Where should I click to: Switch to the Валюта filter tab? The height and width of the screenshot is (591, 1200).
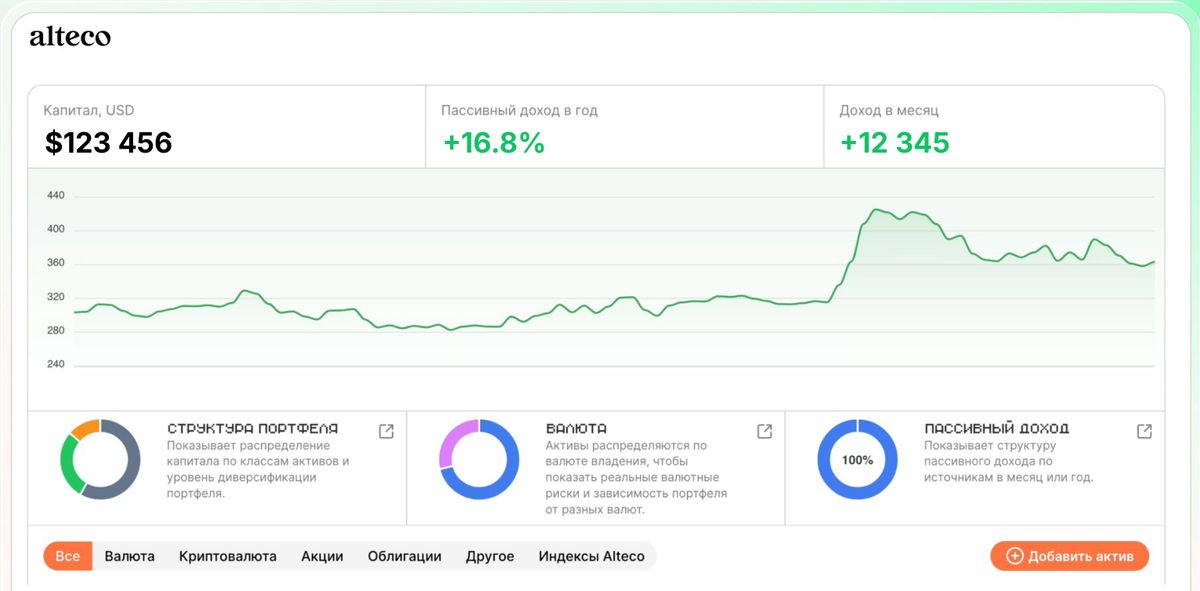[130, 556]
